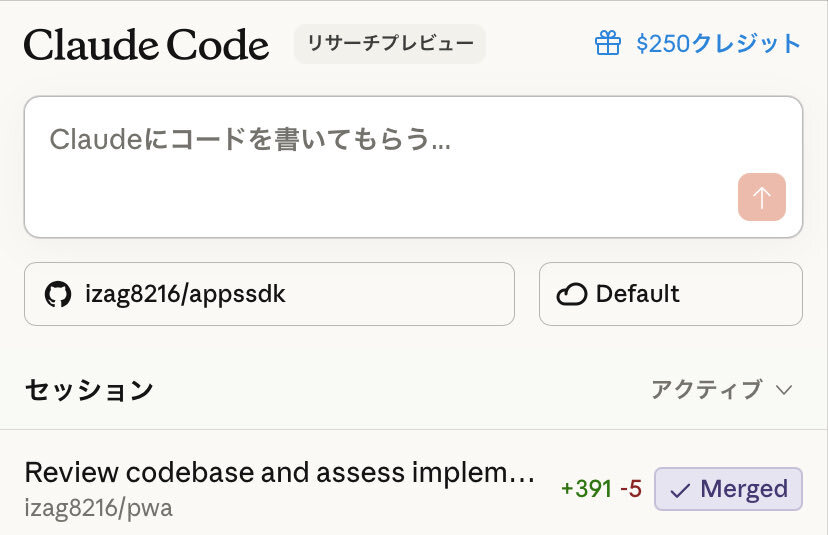
Task: Click the izag8216/pwa repository name under the session
Action: coord(98,507)
